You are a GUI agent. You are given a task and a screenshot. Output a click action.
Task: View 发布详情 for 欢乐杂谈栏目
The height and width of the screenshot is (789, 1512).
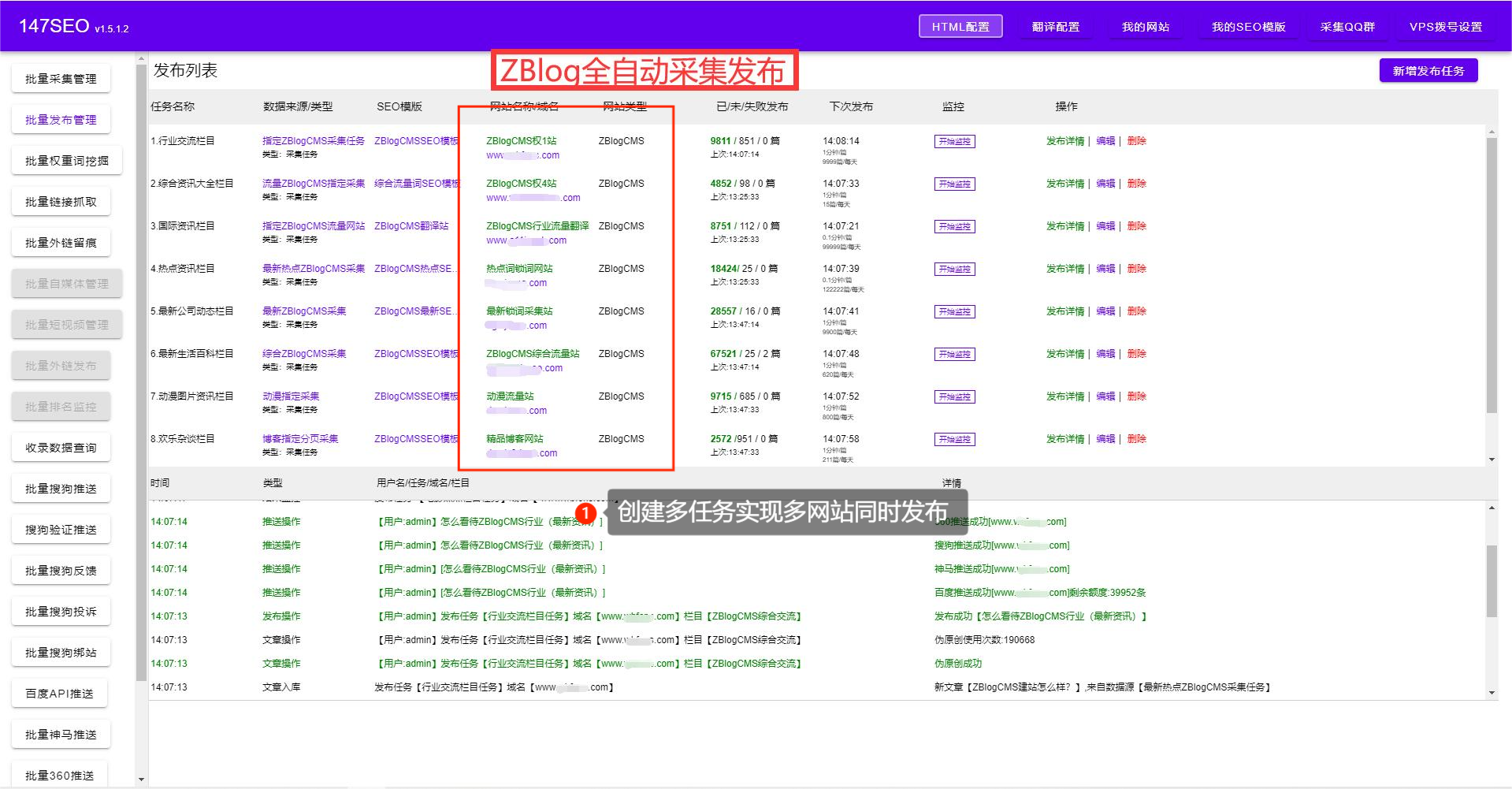tap(1065, 439)
